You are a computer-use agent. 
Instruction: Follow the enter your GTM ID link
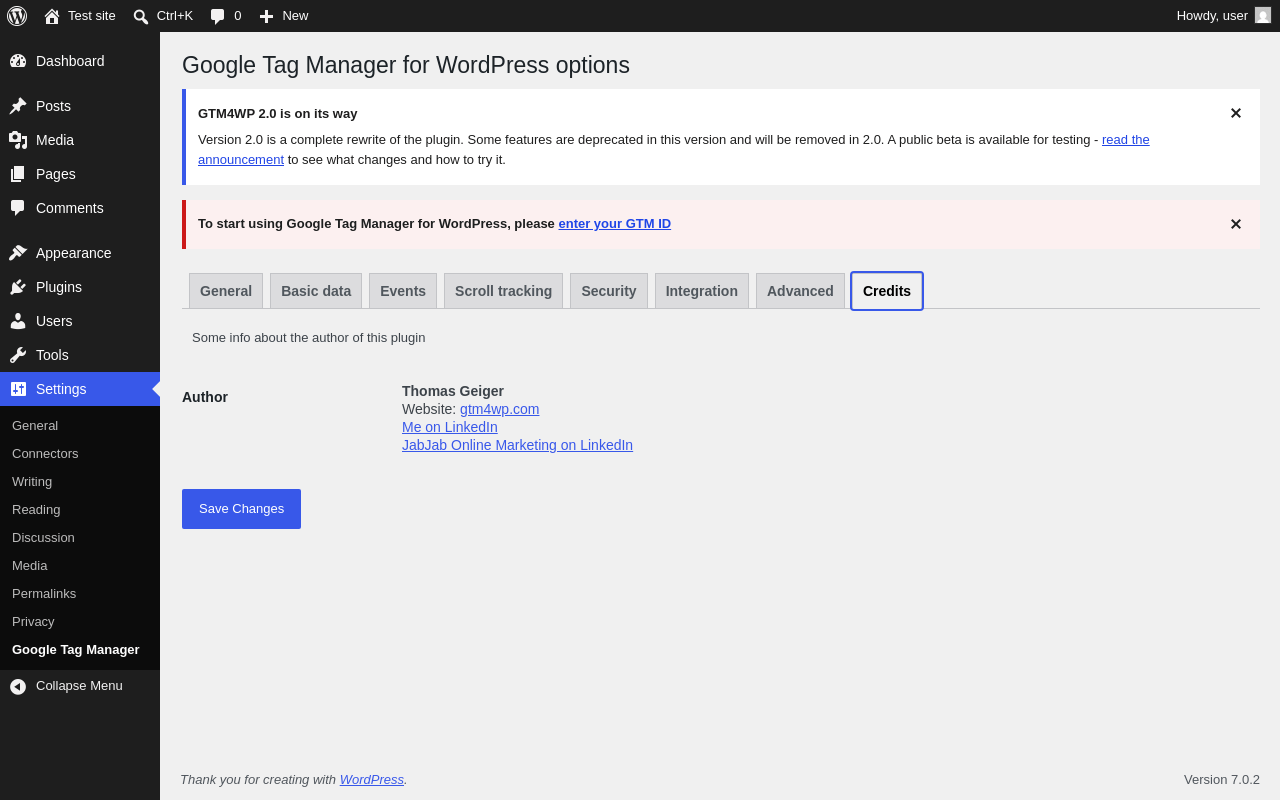[x=615, y=224]
